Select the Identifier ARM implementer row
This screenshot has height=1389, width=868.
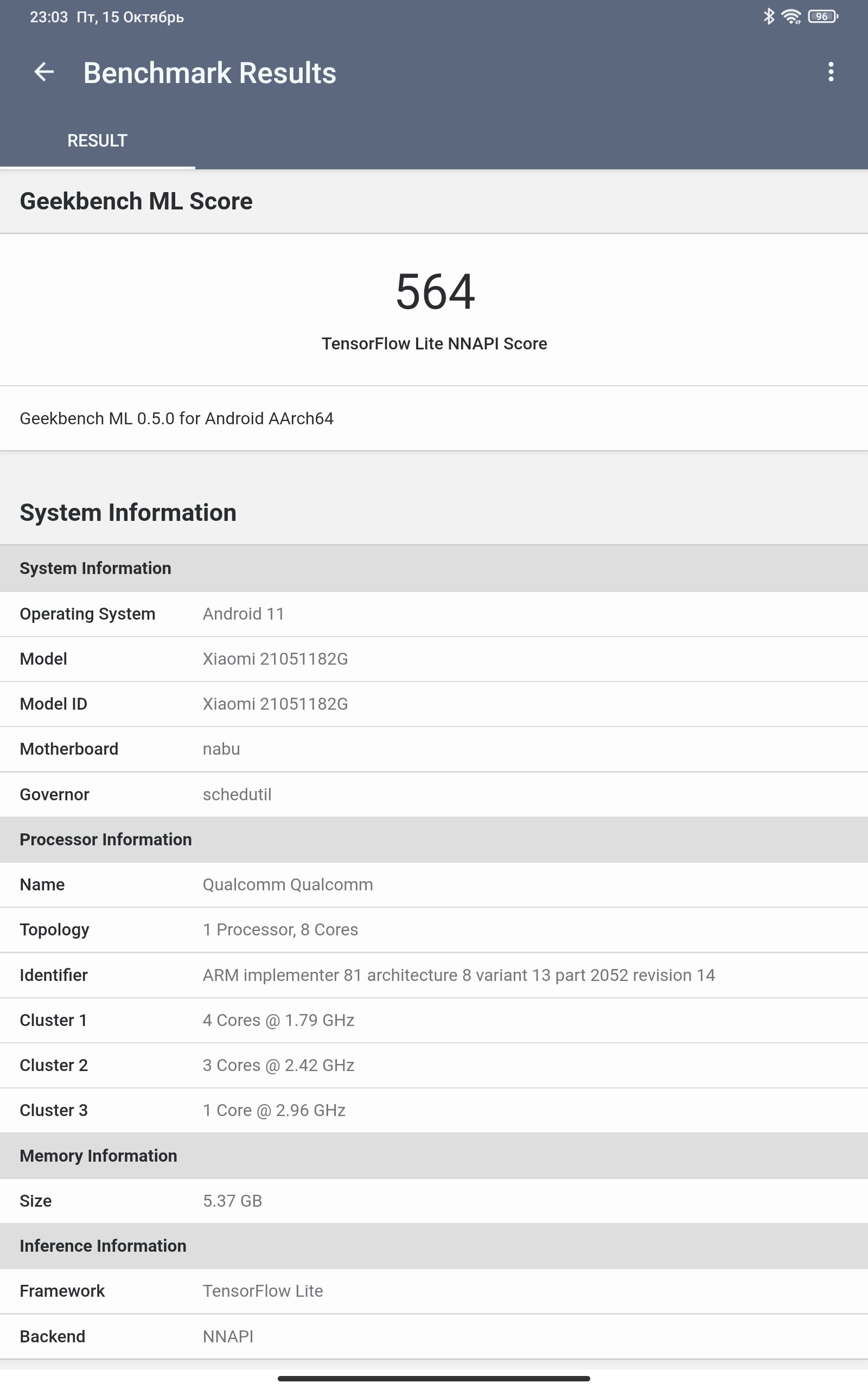(434, 975)
